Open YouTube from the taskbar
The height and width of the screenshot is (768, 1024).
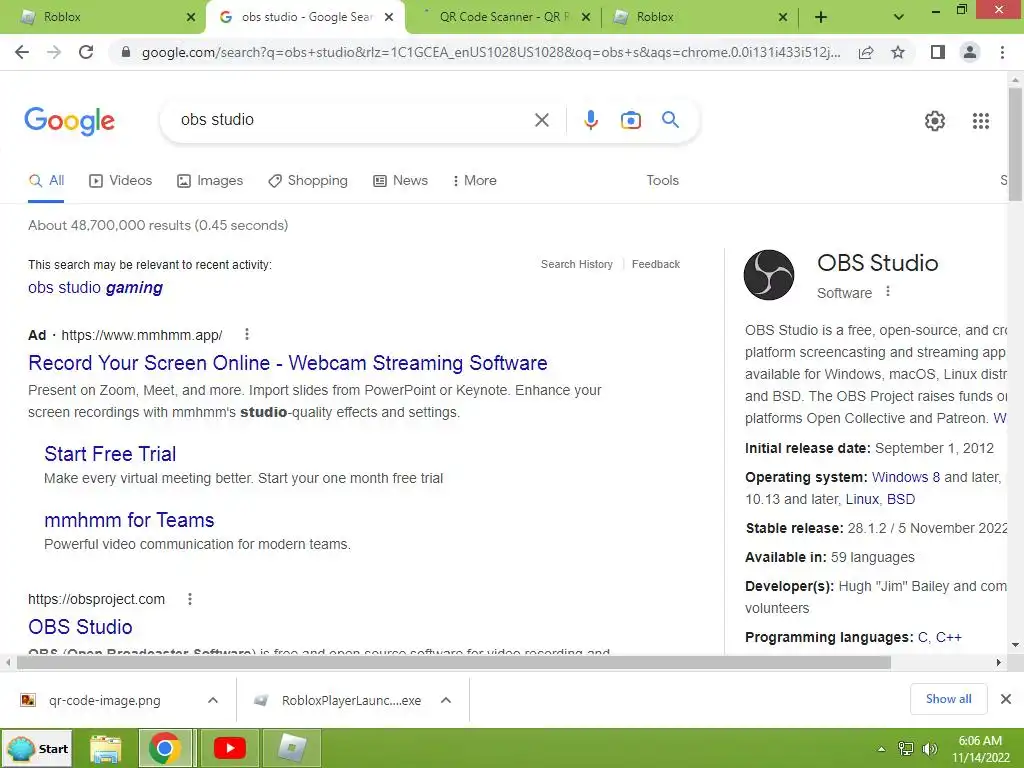click(230, 748)
